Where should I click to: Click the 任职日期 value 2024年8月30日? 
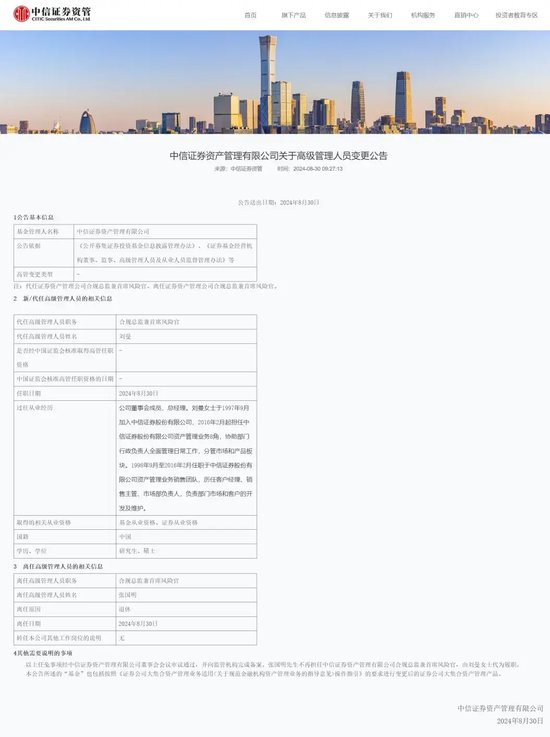click(x=187, y=393)
